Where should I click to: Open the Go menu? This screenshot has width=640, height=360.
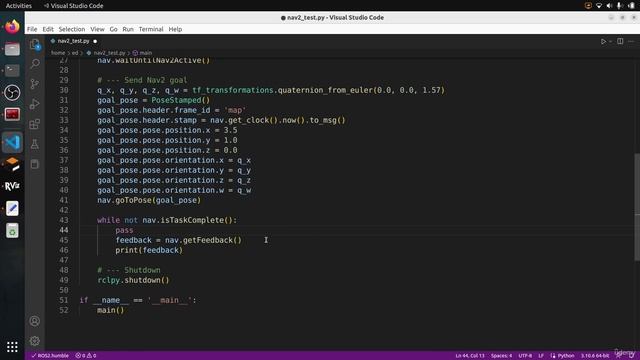pos(113,29)
